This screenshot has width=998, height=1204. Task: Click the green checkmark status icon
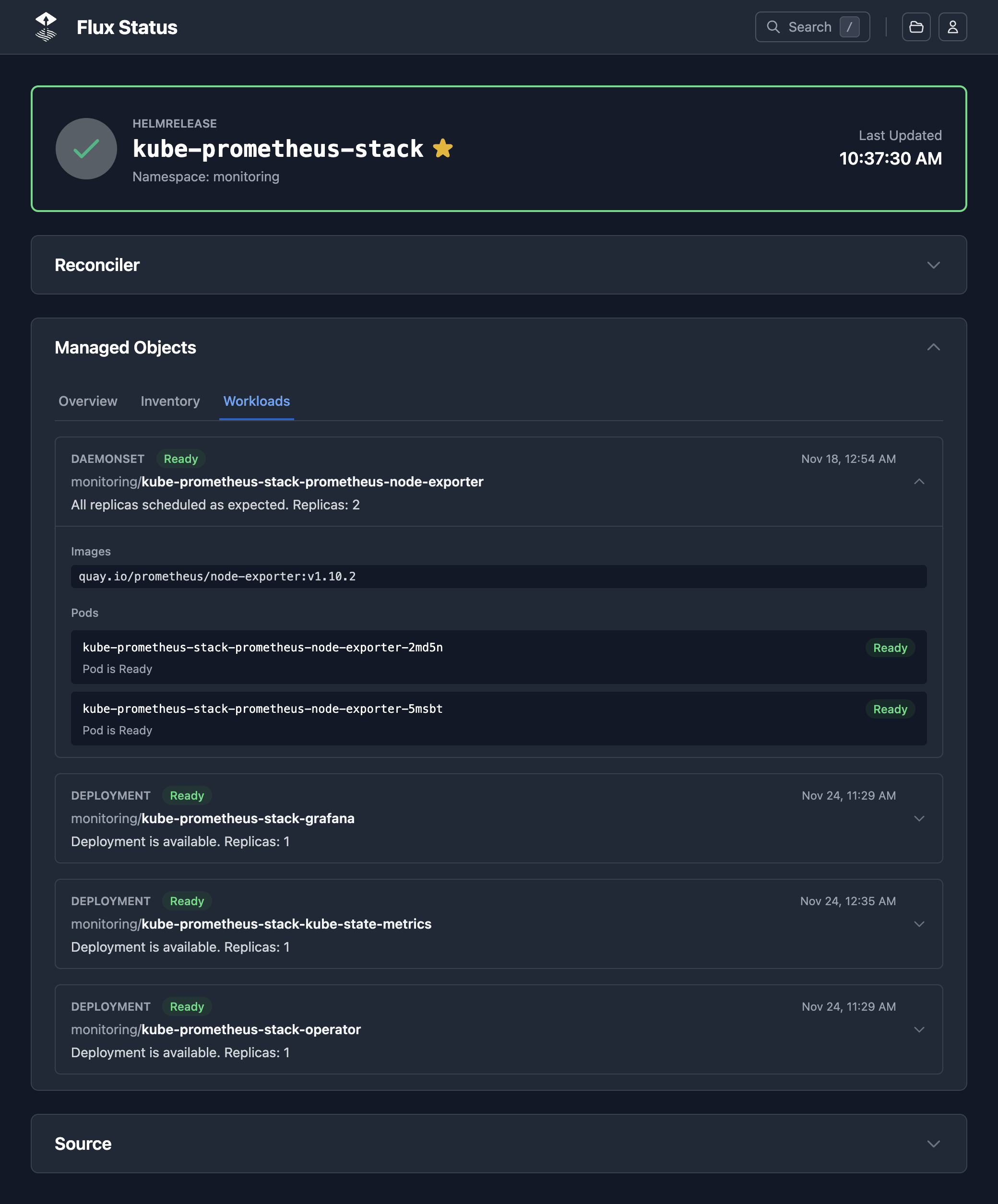tap(86, 149)
